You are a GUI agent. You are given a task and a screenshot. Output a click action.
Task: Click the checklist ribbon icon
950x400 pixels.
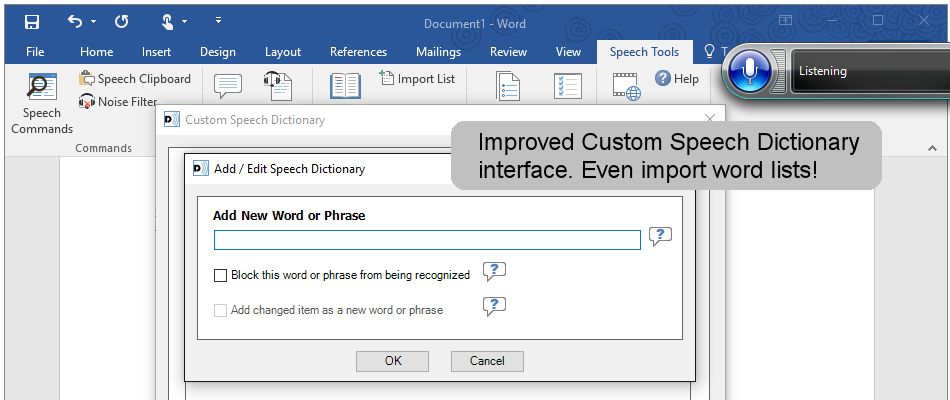(x=568, y=86)
